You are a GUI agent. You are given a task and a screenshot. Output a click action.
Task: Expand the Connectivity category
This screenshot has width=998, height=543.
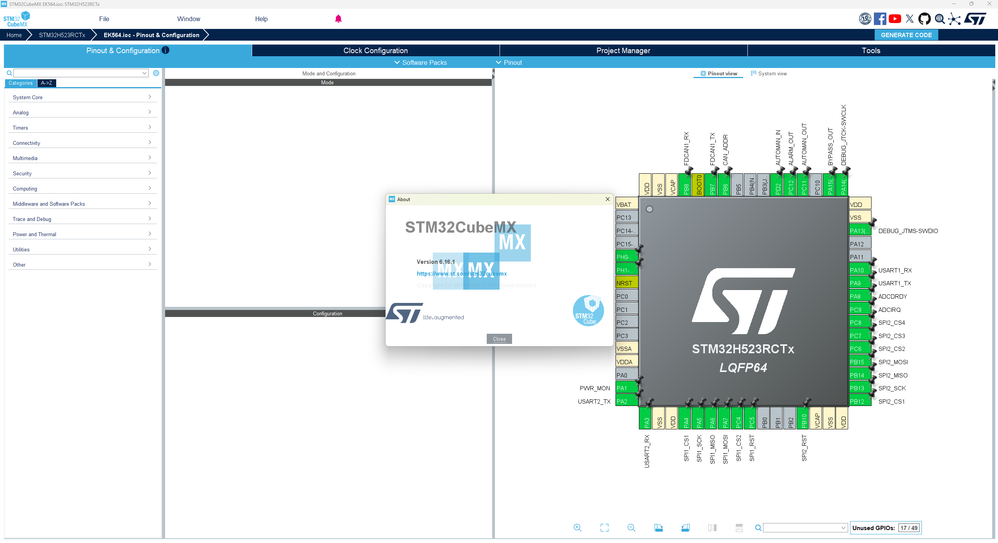pyautogui.click(x=82, y=143)
